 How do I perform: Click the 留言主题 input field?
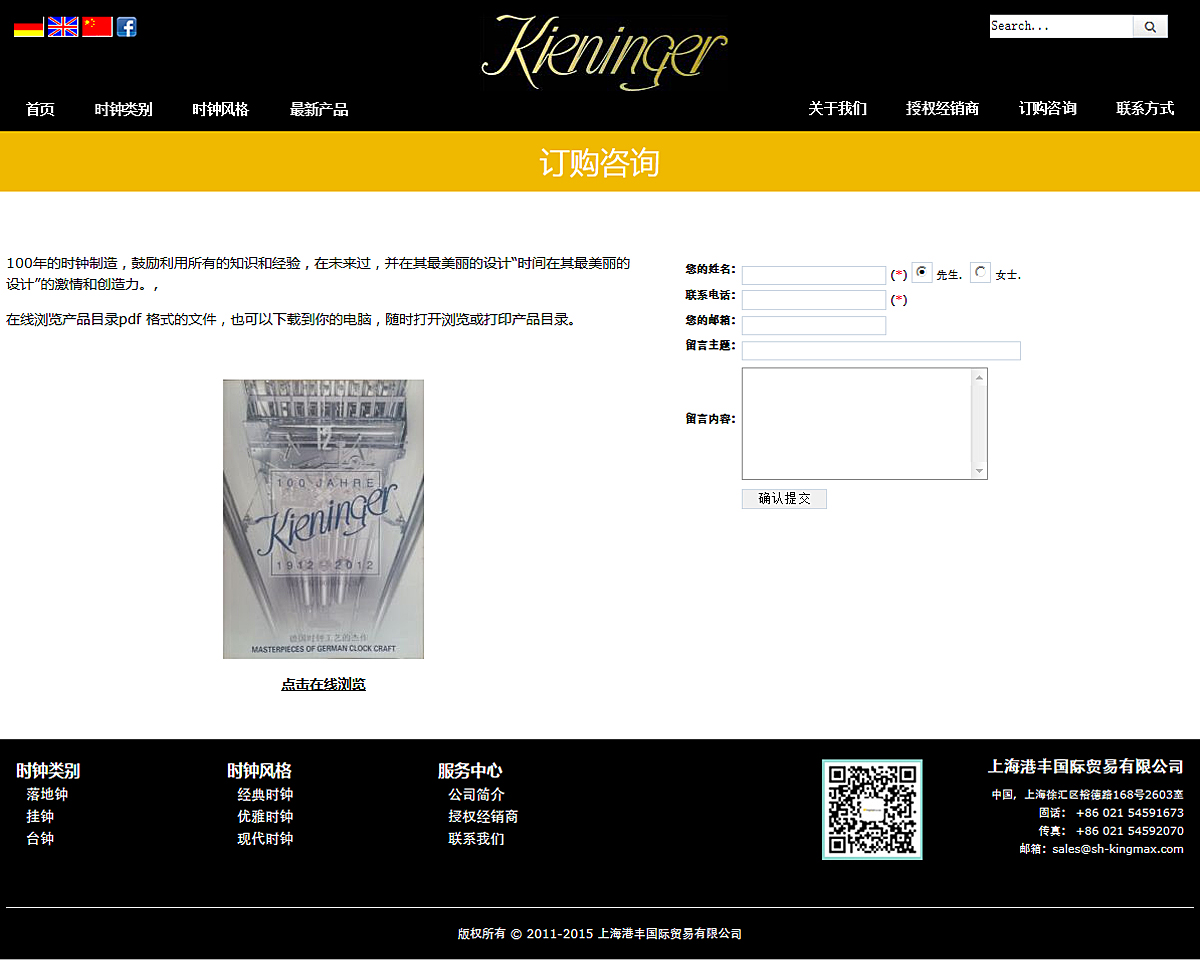click(881, 350)
